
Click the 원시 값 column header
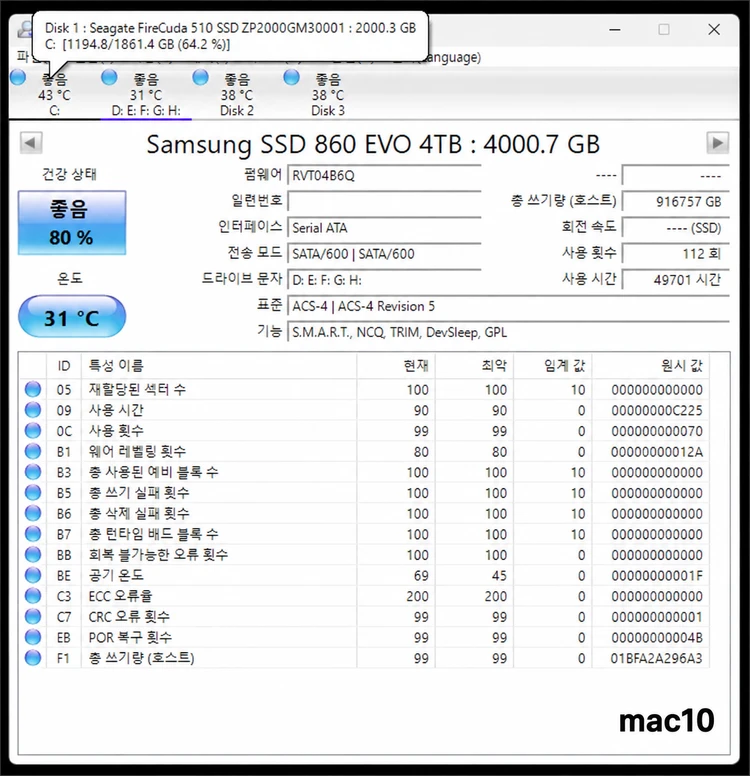pos(650,366)
